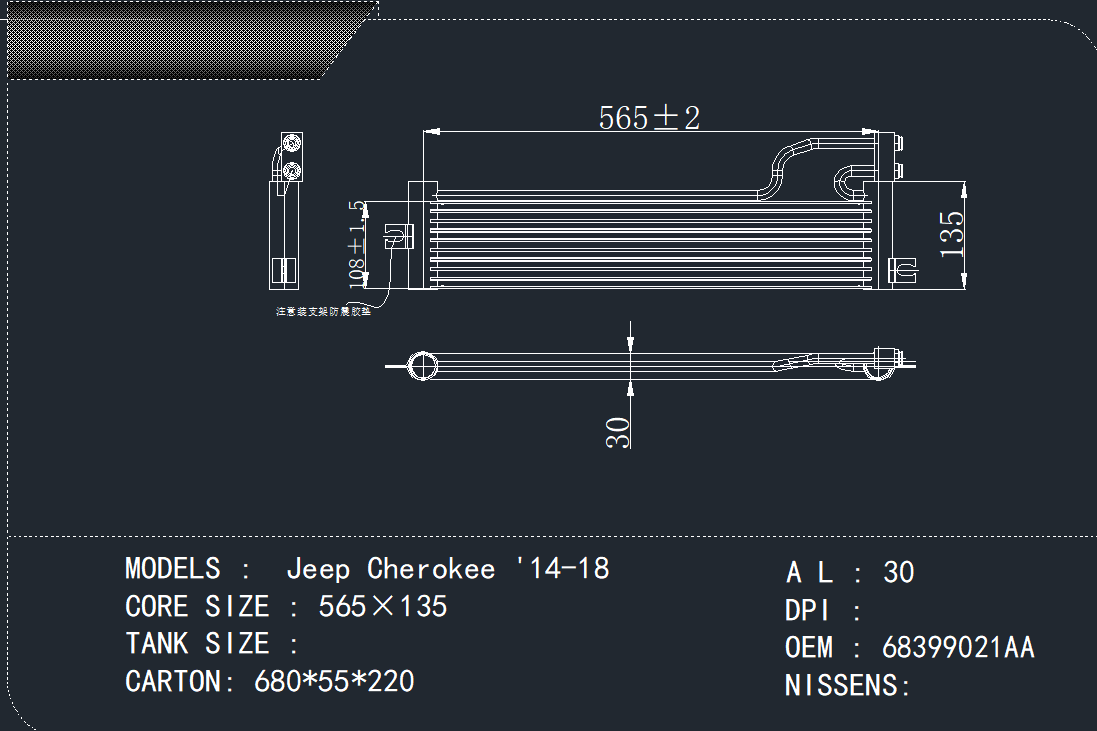Select the CORE SIZE 565×135 text line
1097x731 pixels.
click(x=286, y=606)
